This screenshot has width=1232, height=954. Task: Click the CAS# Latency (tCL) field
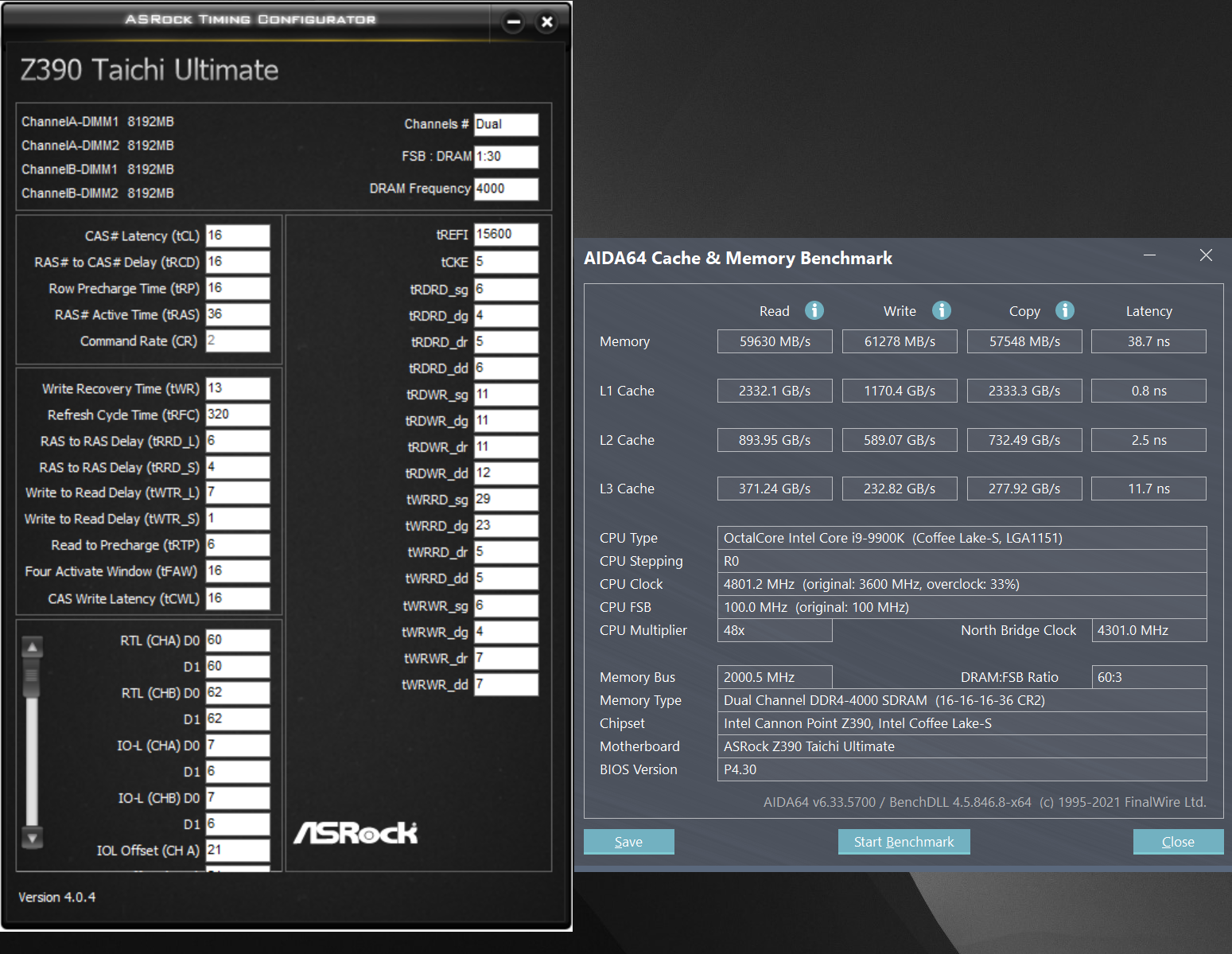pos(238,236)
